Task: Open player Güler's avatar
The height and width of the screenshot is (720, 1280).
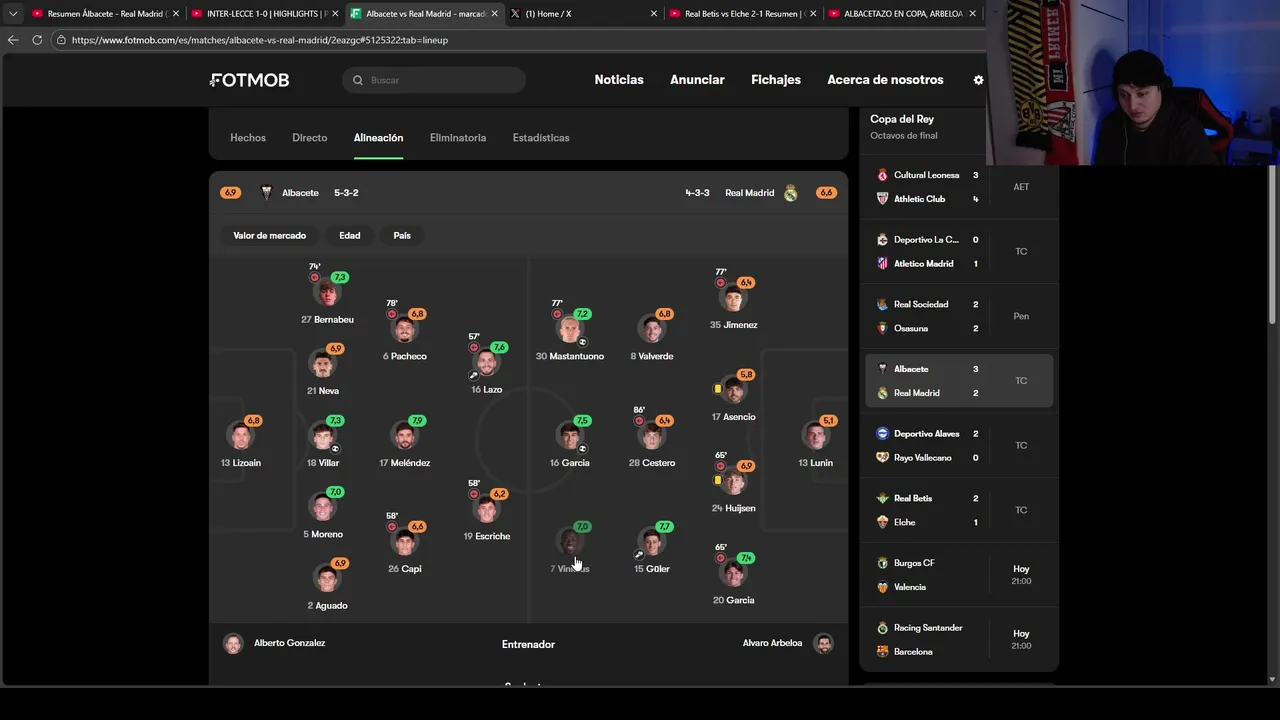Action: click(652, 543)
